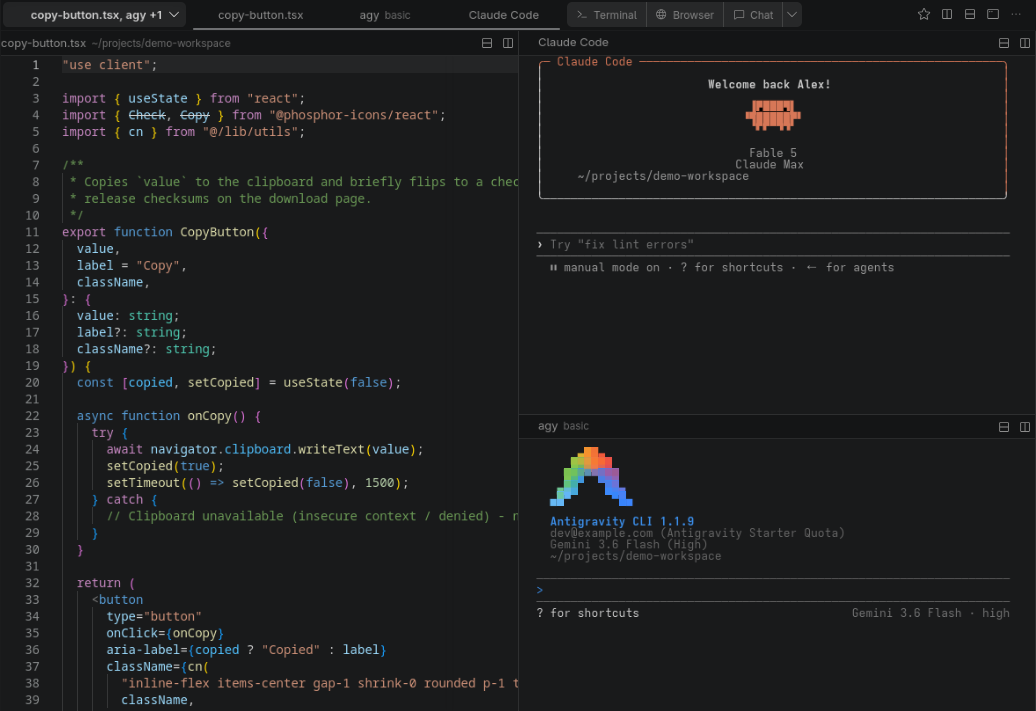Screen dimensions: 1036x711
Task: Split Claude Code pane horizontally
Action: tap(1004, 43)
